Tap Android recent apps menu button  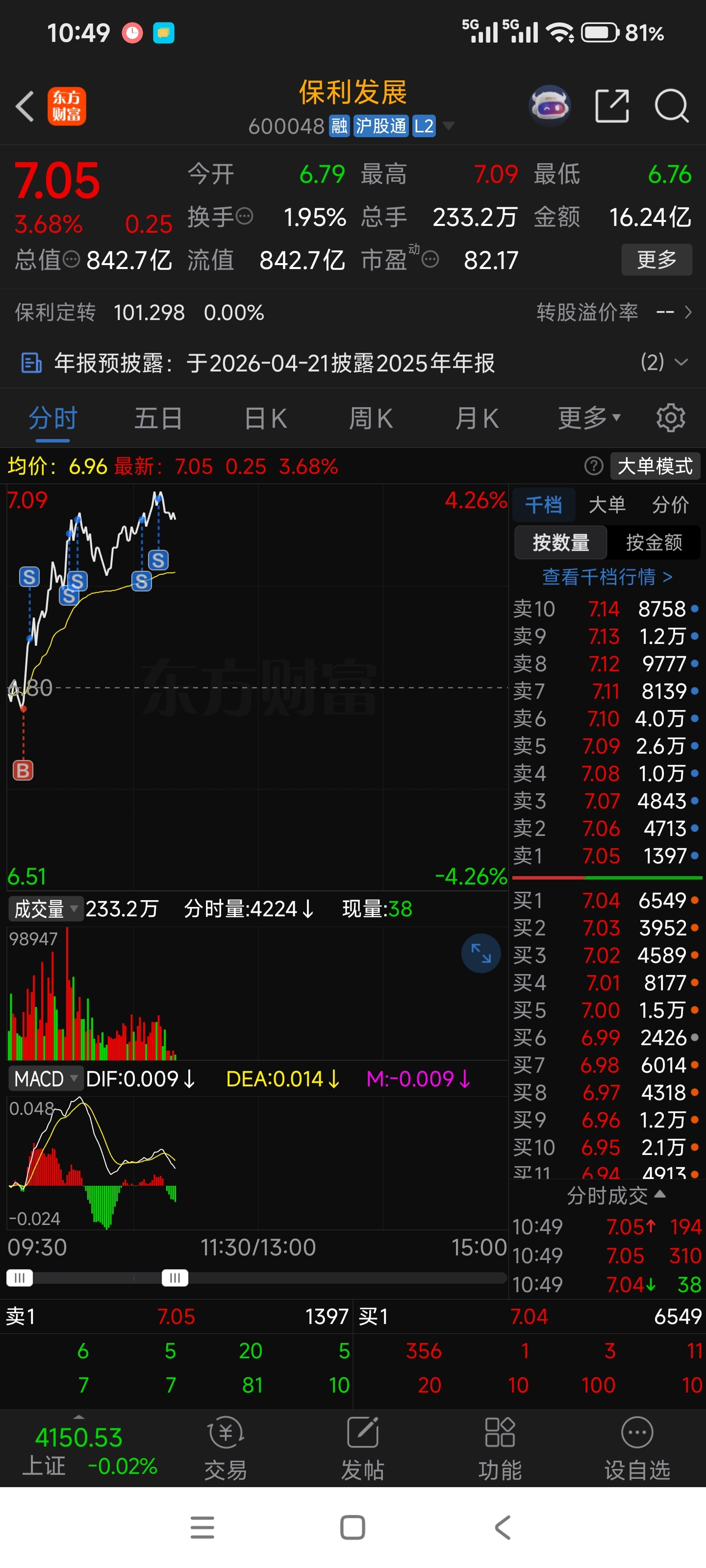click(202, 1527)
